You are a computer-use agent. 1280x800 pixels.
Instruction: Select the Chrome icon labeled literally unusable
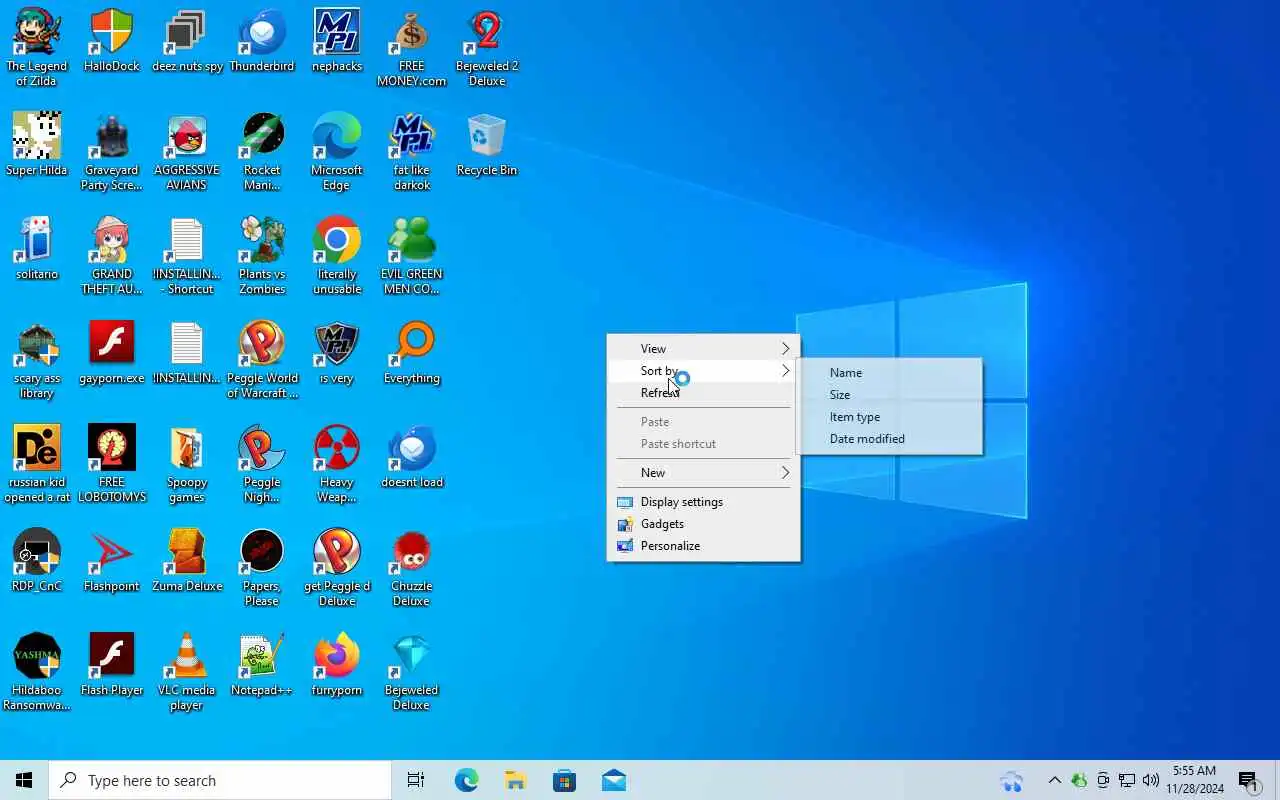pyautogui.click(x=337, y=255)
